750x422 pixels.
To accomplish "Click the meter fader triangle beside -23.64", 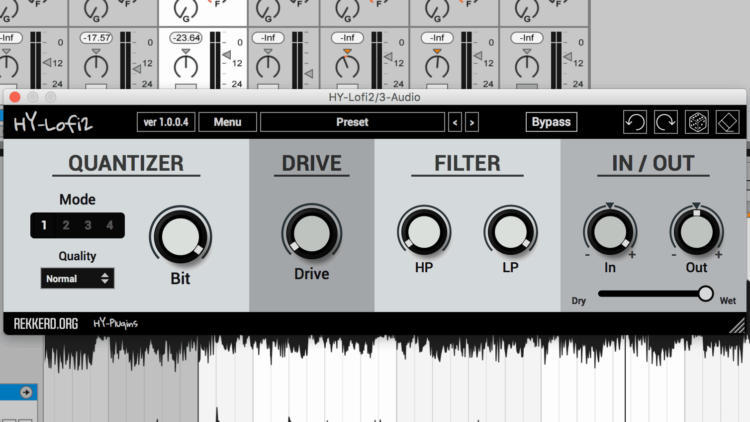I will pos(227,55).
